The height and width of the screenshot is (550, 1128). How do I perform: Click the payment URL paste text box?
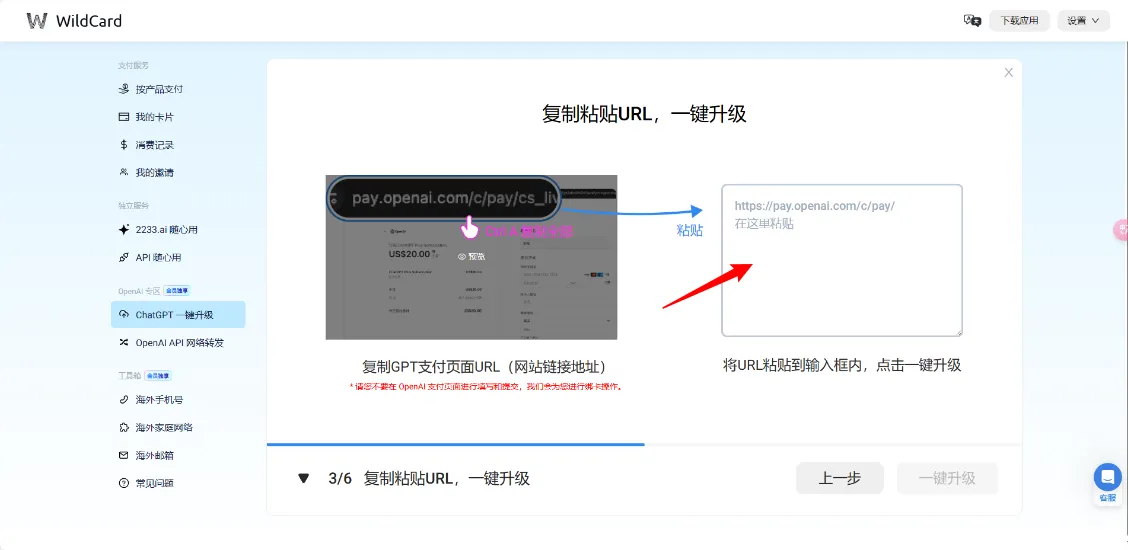tap(841, 260)
